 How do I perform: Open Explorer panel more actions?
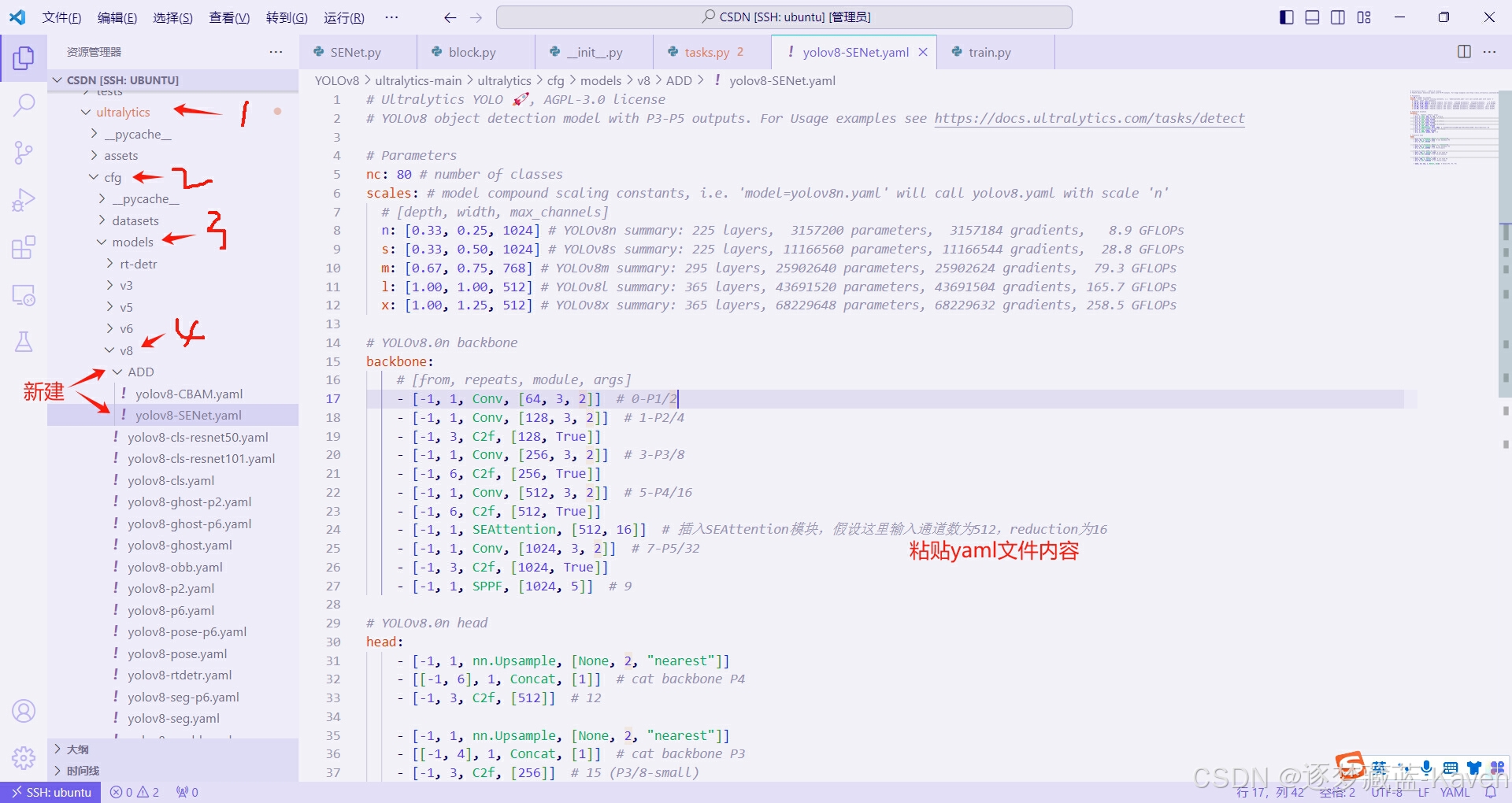point(276,52)
